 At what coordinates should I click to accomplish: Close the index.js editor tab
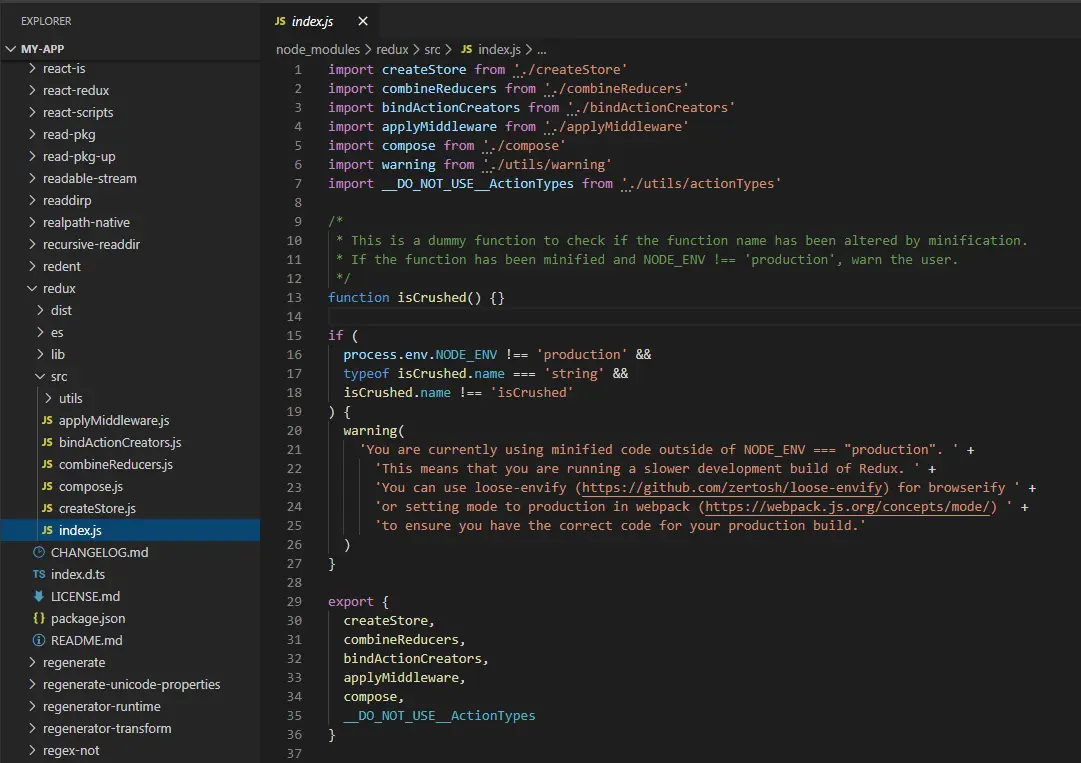coord(362,21)
